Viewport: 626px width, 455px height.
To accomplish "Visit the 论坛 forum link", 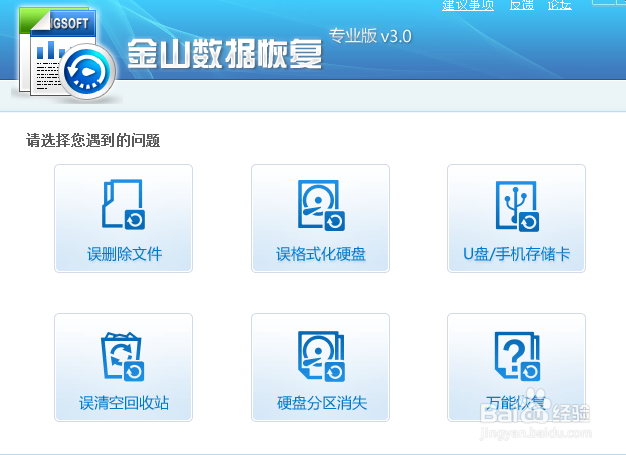I will point(559,5).
